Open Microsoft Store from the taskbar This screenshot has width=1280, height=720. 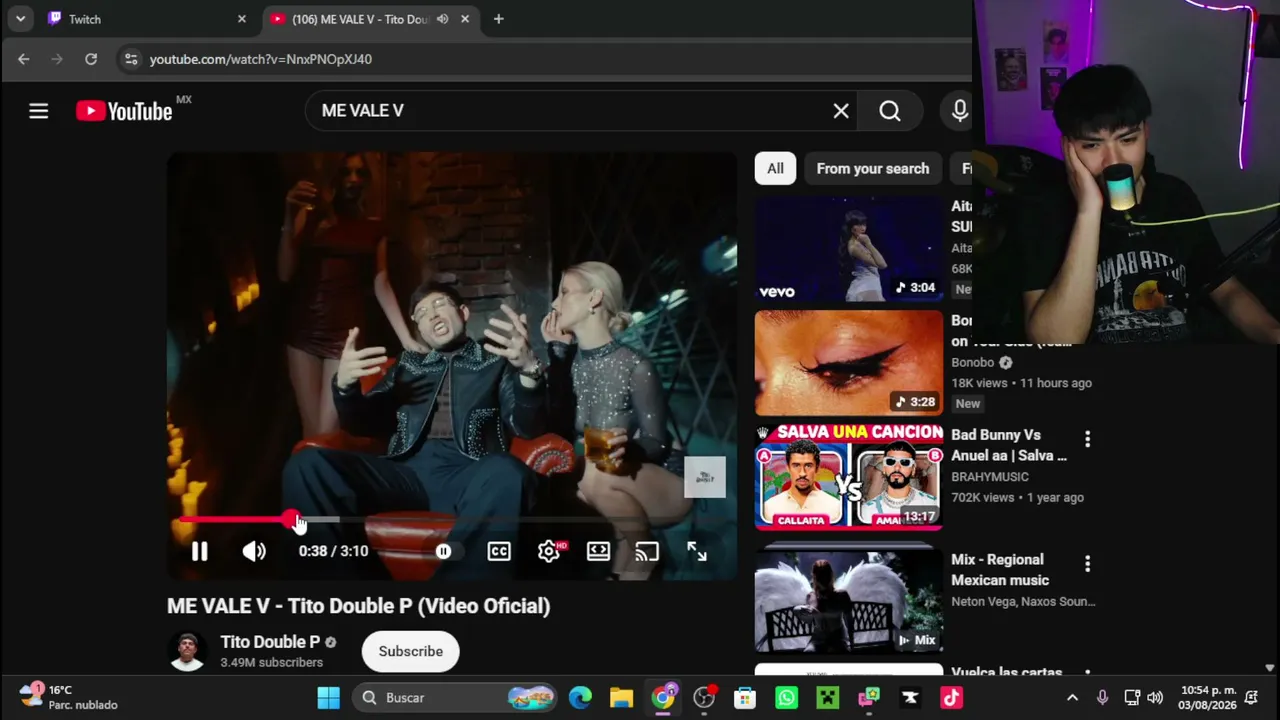pyautogui.click(x=745, y=698)
